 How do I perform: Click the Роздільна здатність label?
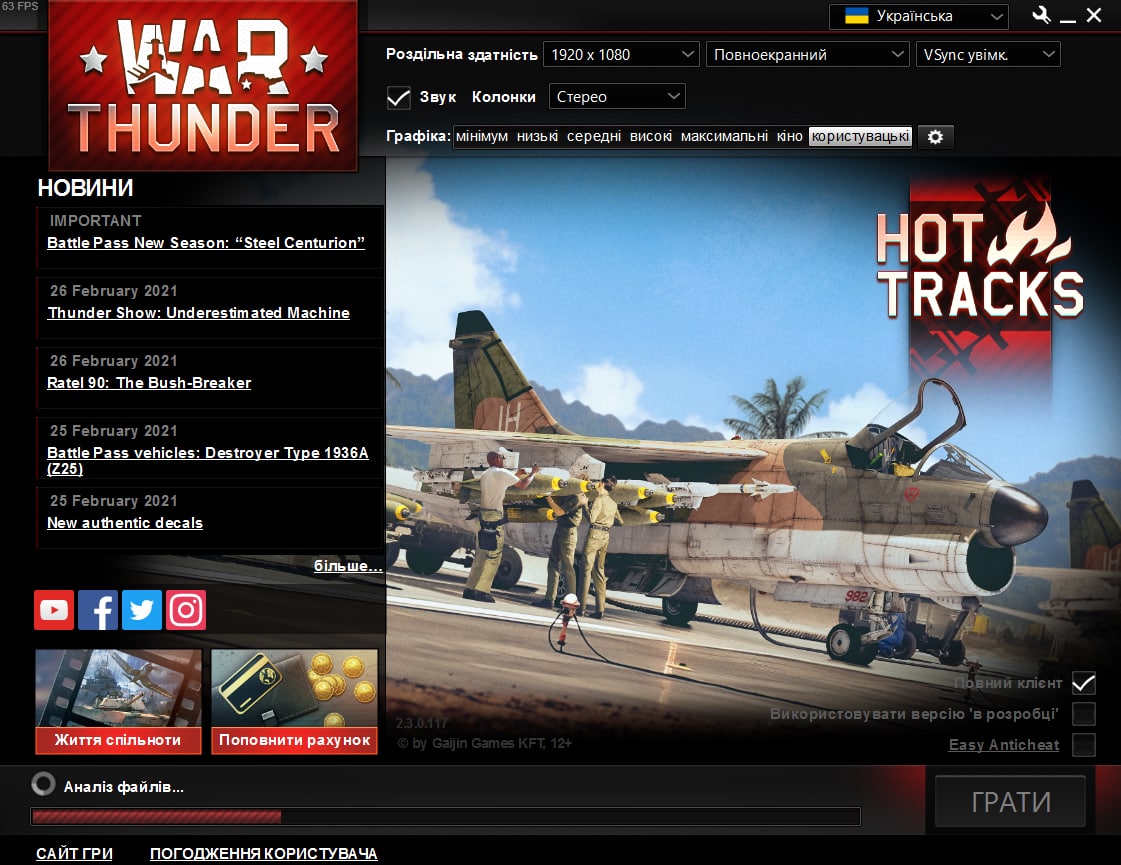click(462, 55)
